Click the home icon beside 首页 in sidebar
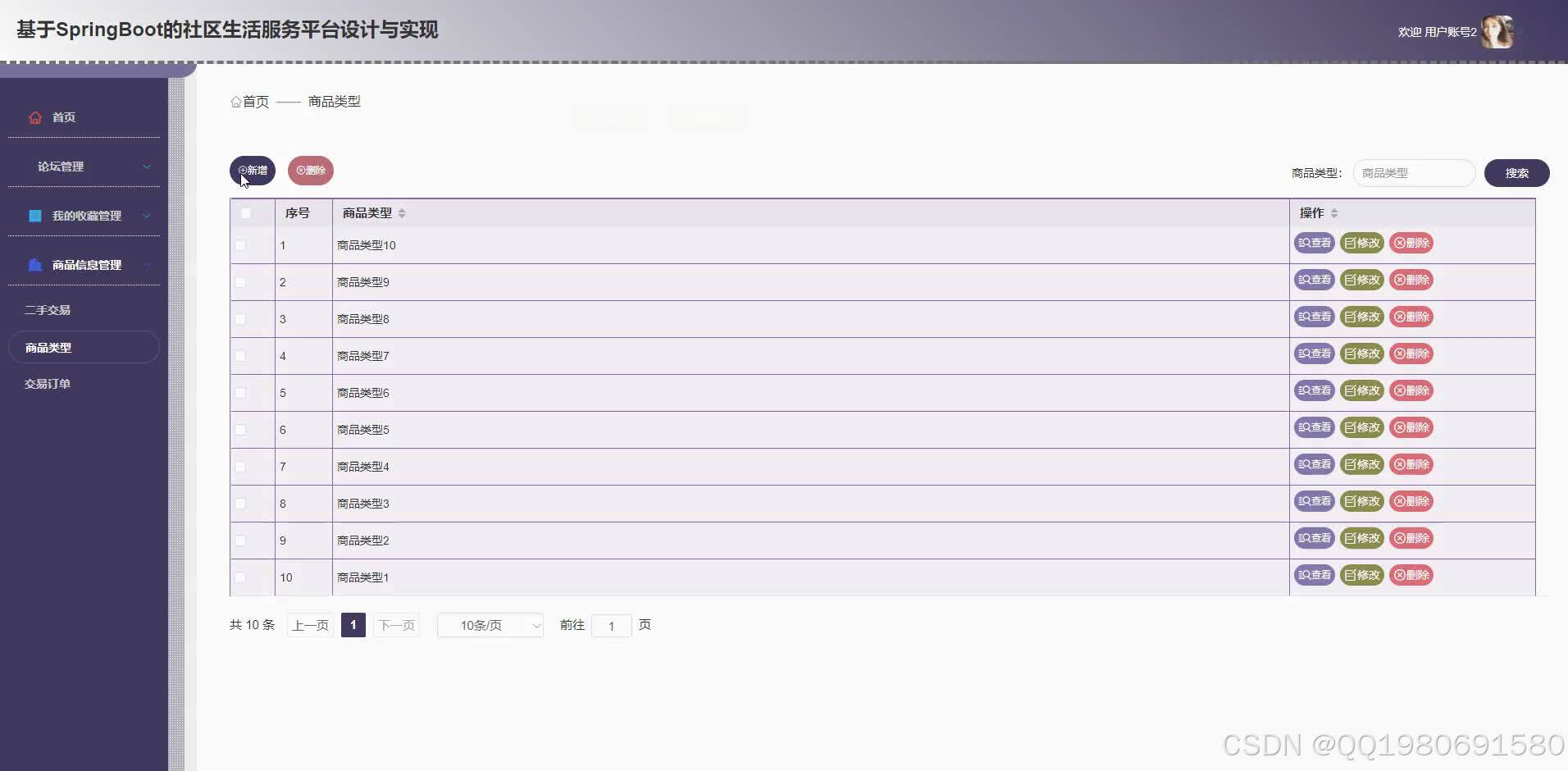This screenshot has height=771, width=1568. pos(35,117)
